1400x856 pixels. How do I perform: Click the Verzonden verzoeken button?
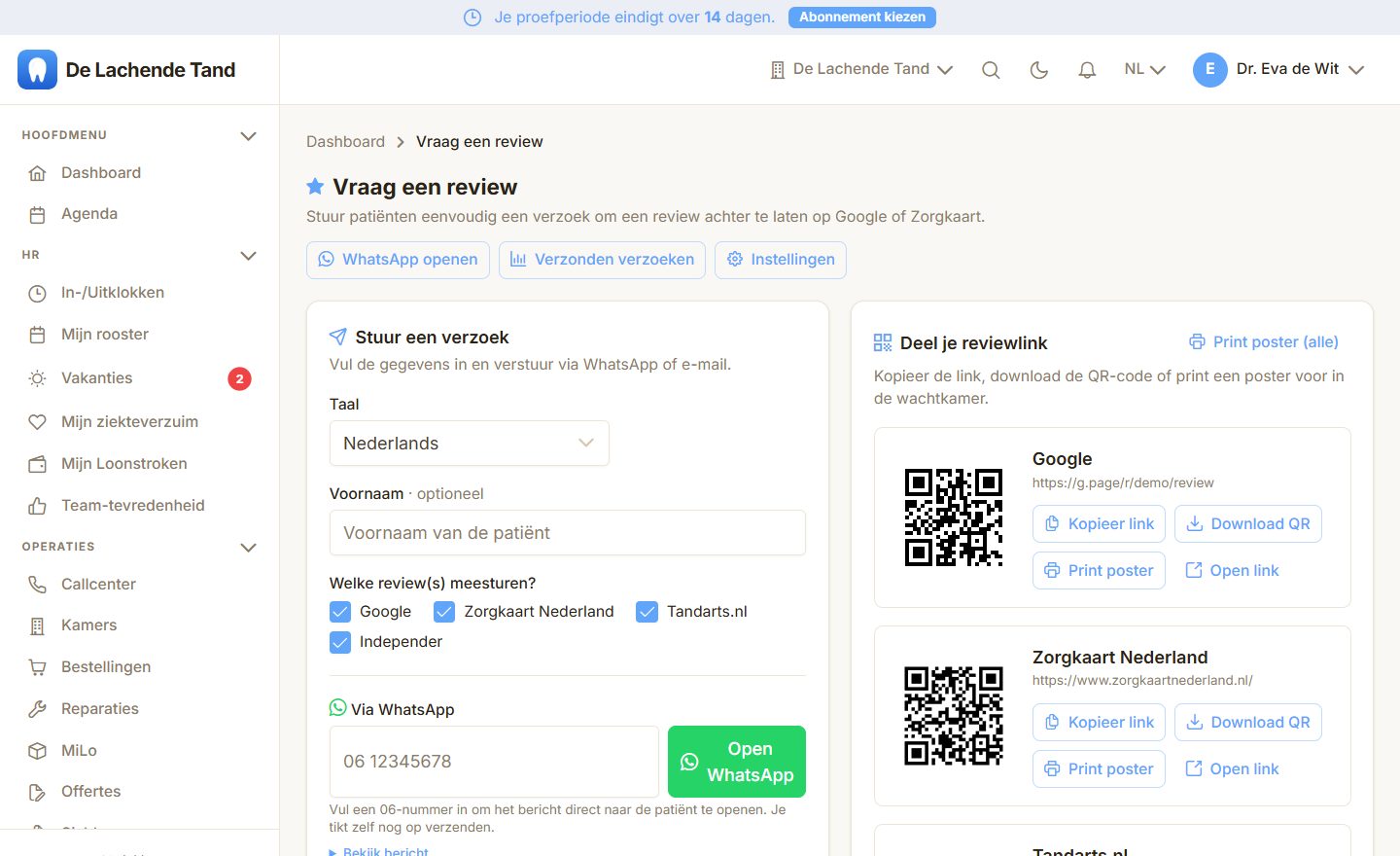pos(602,260)
